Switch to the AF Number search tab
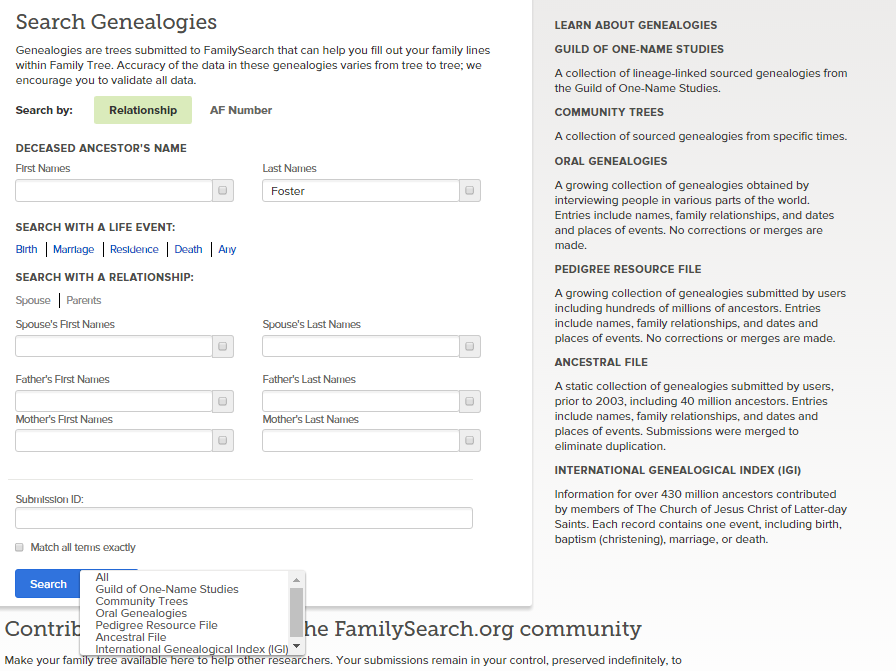 pos(240,110)
